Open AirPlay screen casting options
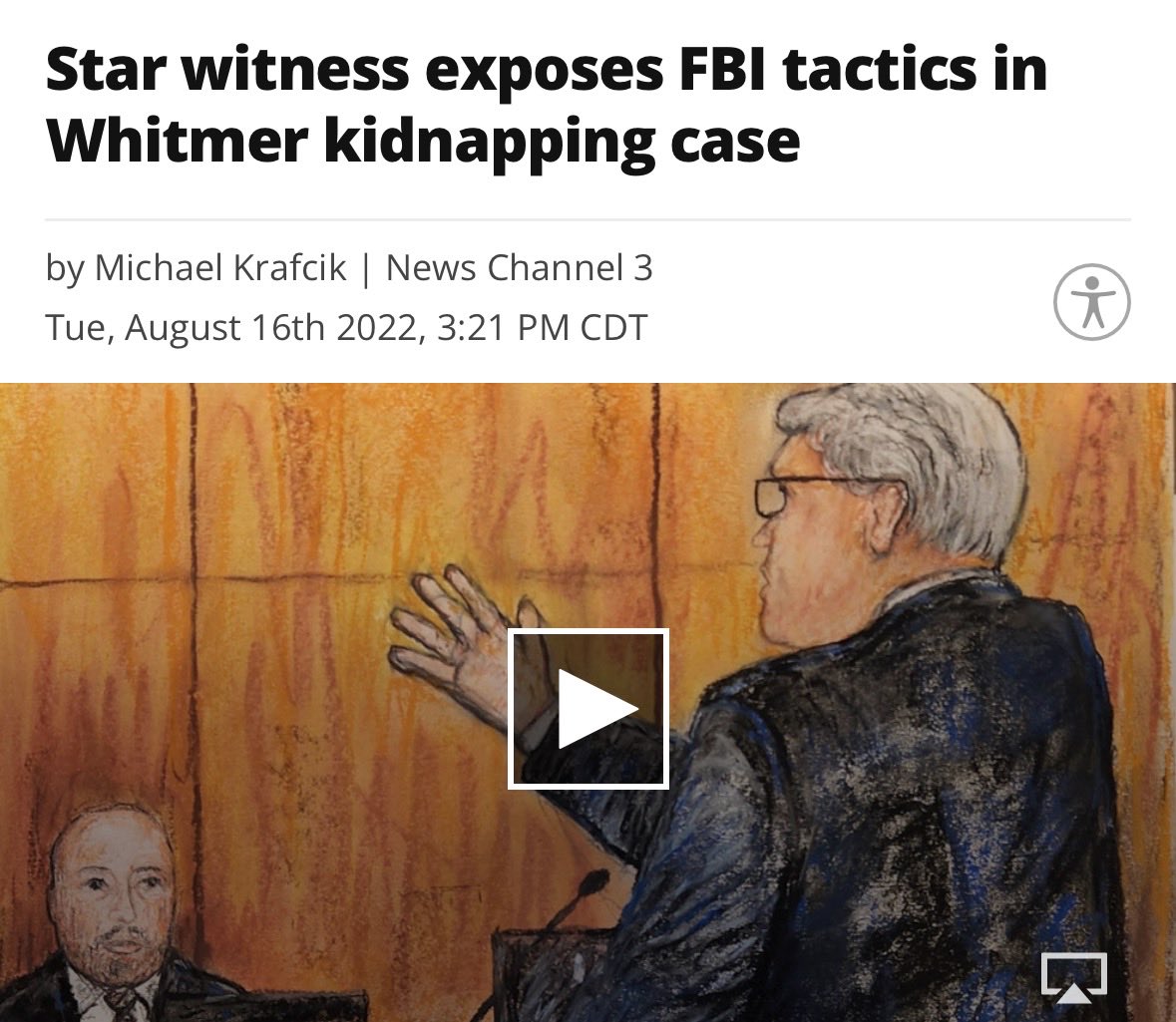Viewport: 1176px width, 1022px height. tap(1074, 977)
